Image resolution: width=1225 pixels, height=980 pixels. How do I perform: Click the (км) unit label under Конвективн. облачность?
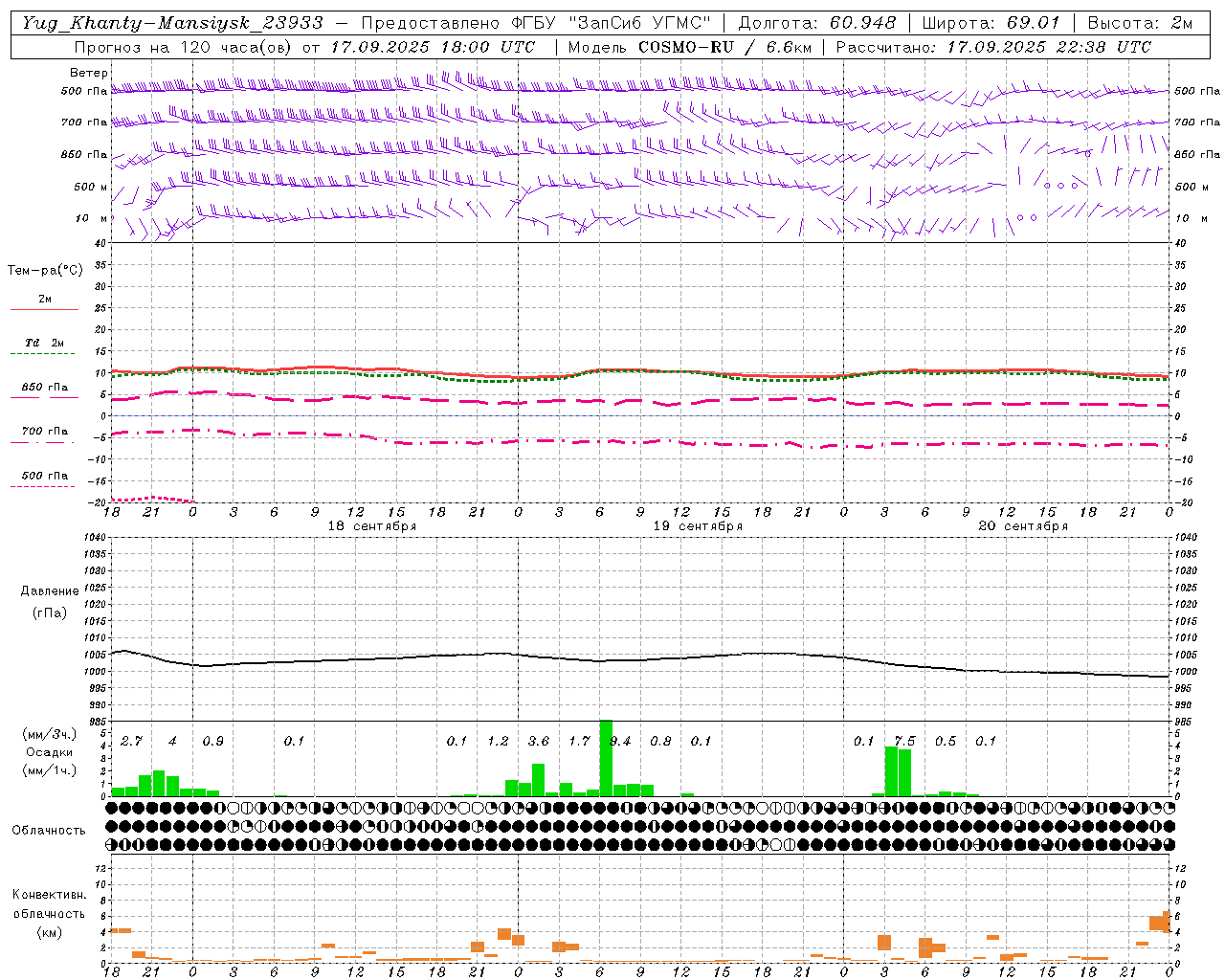tap(49, 931)
